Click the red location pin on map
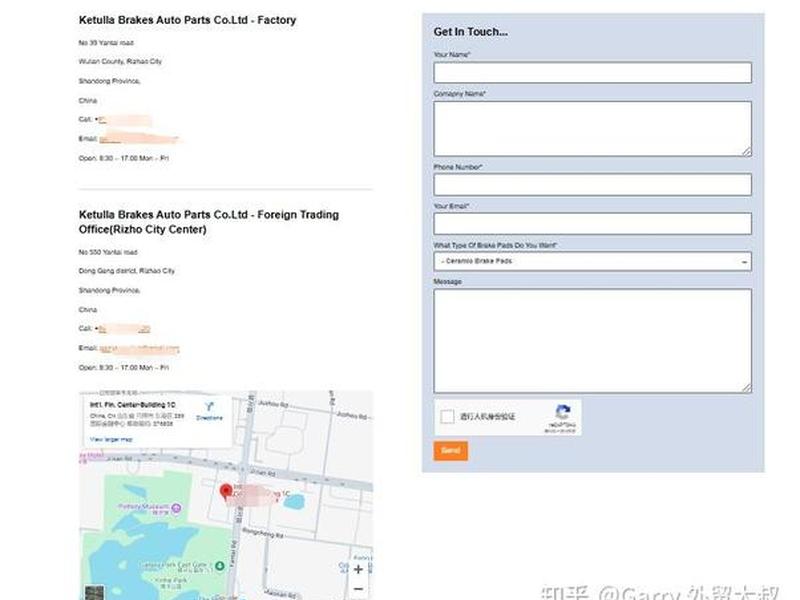Image resolution: width=800 pixels, height=600 pixels. click(x=226, y=492)
